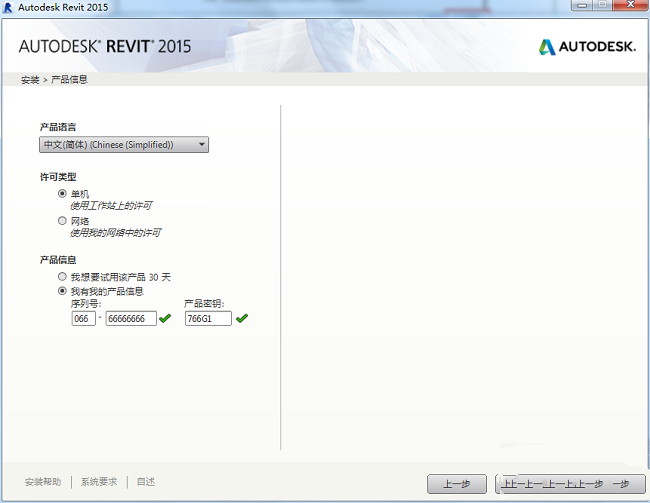Click the 产品密钥 label
The width and height of the screenshot is (650, 503).
(x=204, y=304)
